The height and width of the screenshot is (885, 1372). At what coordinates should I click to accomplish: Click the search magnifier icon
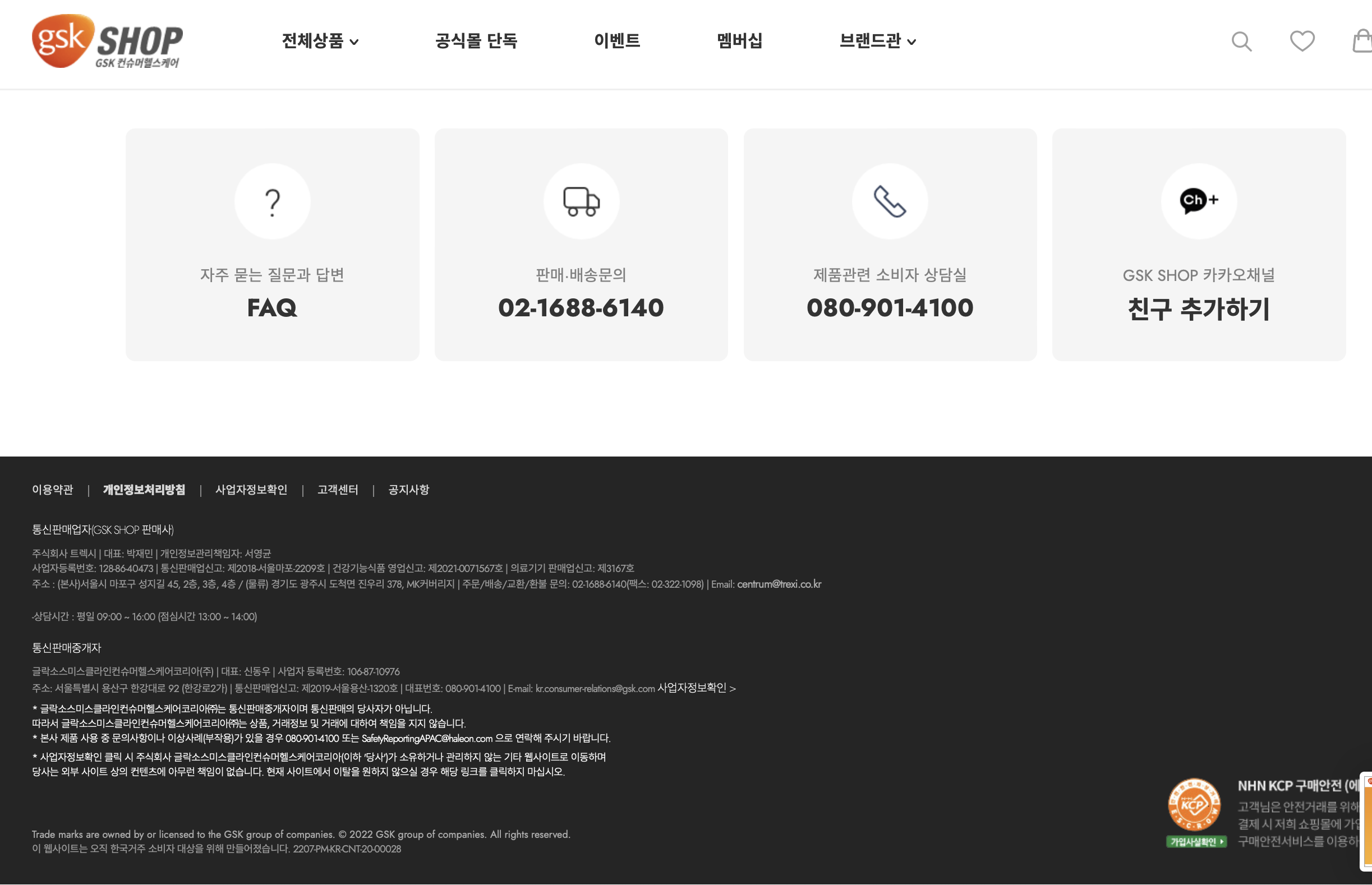(1241, 42)
